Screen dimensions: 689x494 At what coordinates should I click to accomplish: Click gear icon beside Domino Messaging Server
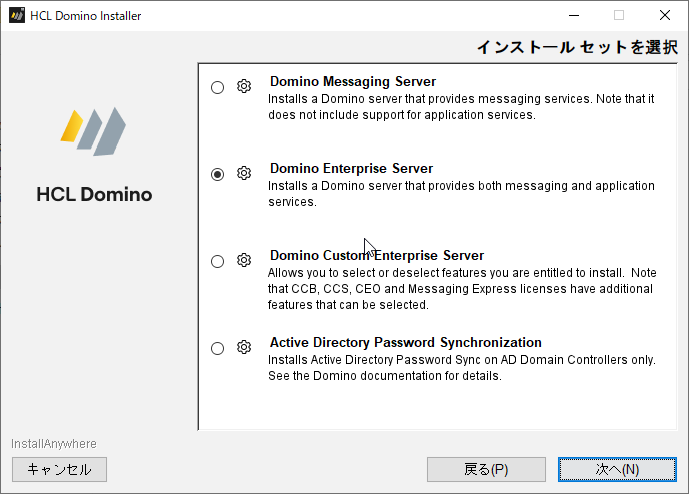[244, 86]
